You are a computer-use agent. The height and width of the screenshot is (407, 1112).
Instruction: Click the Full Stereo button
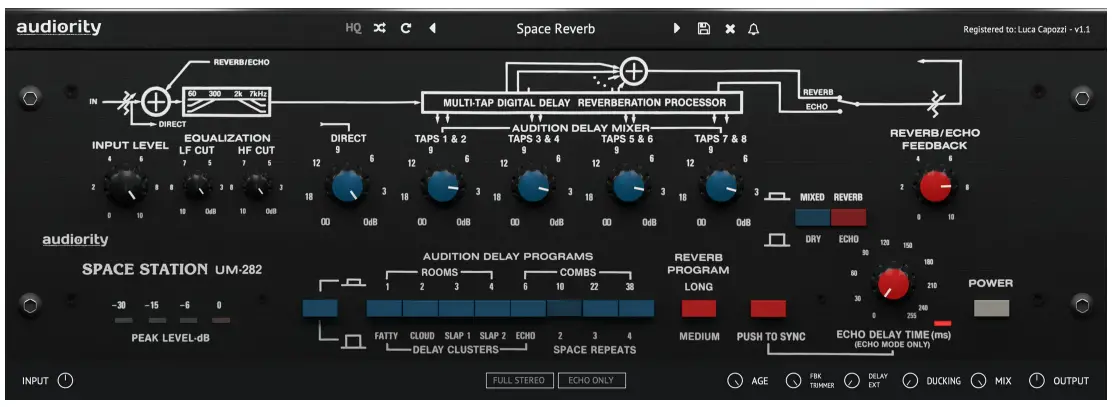(521, 381)
